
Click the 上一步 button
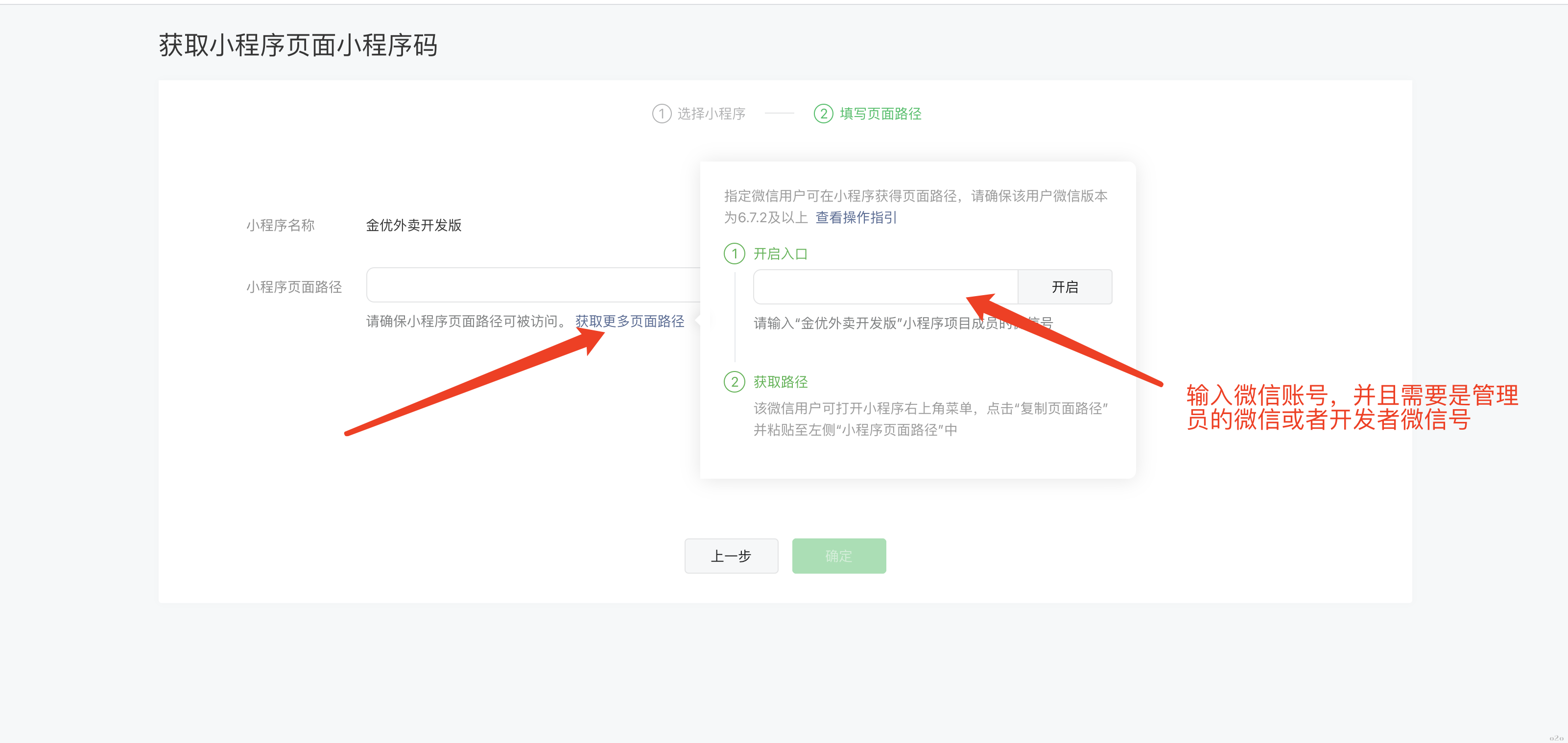coord(731,556)
